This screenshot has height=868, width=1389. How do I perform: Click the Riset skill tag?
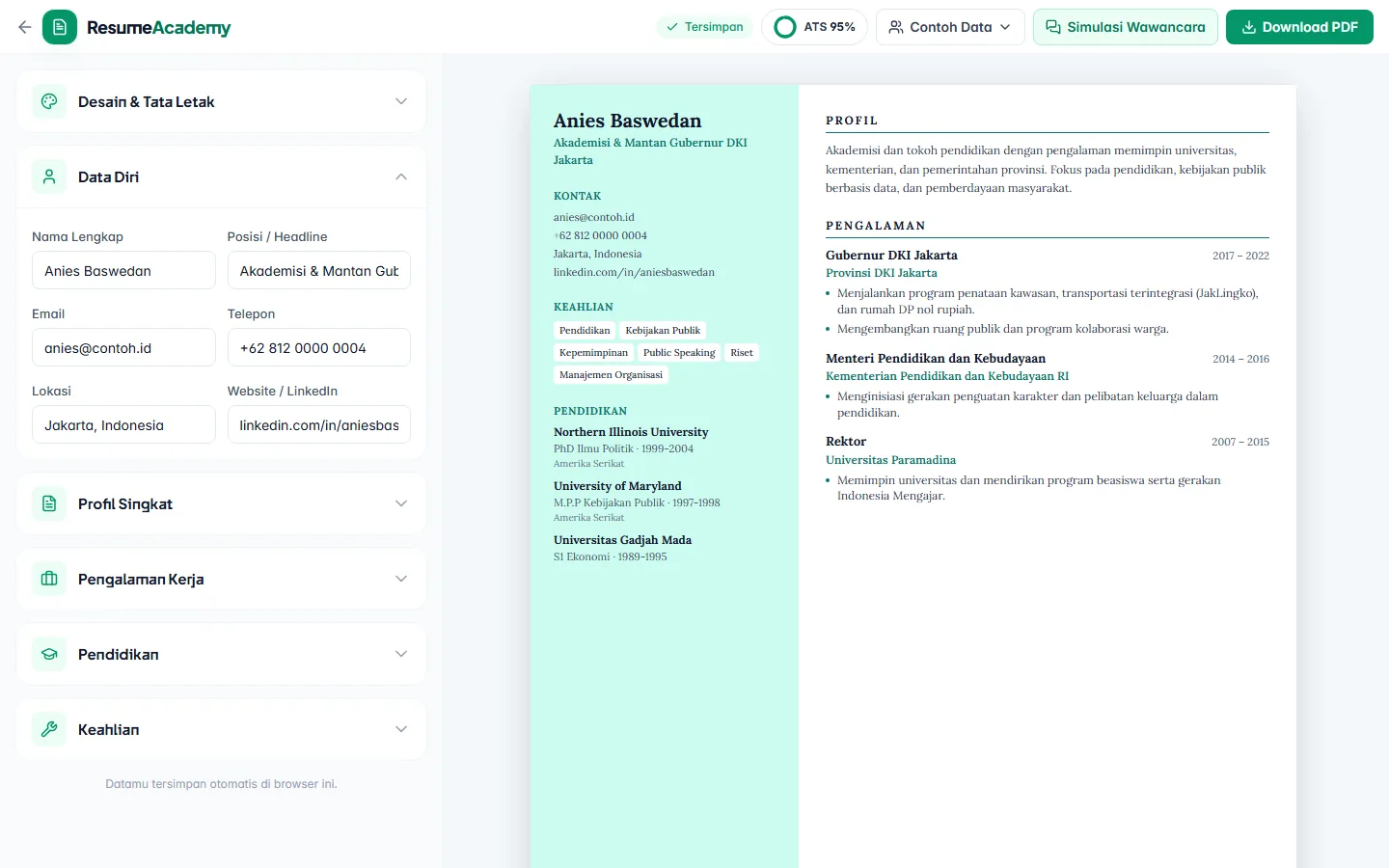742,352
